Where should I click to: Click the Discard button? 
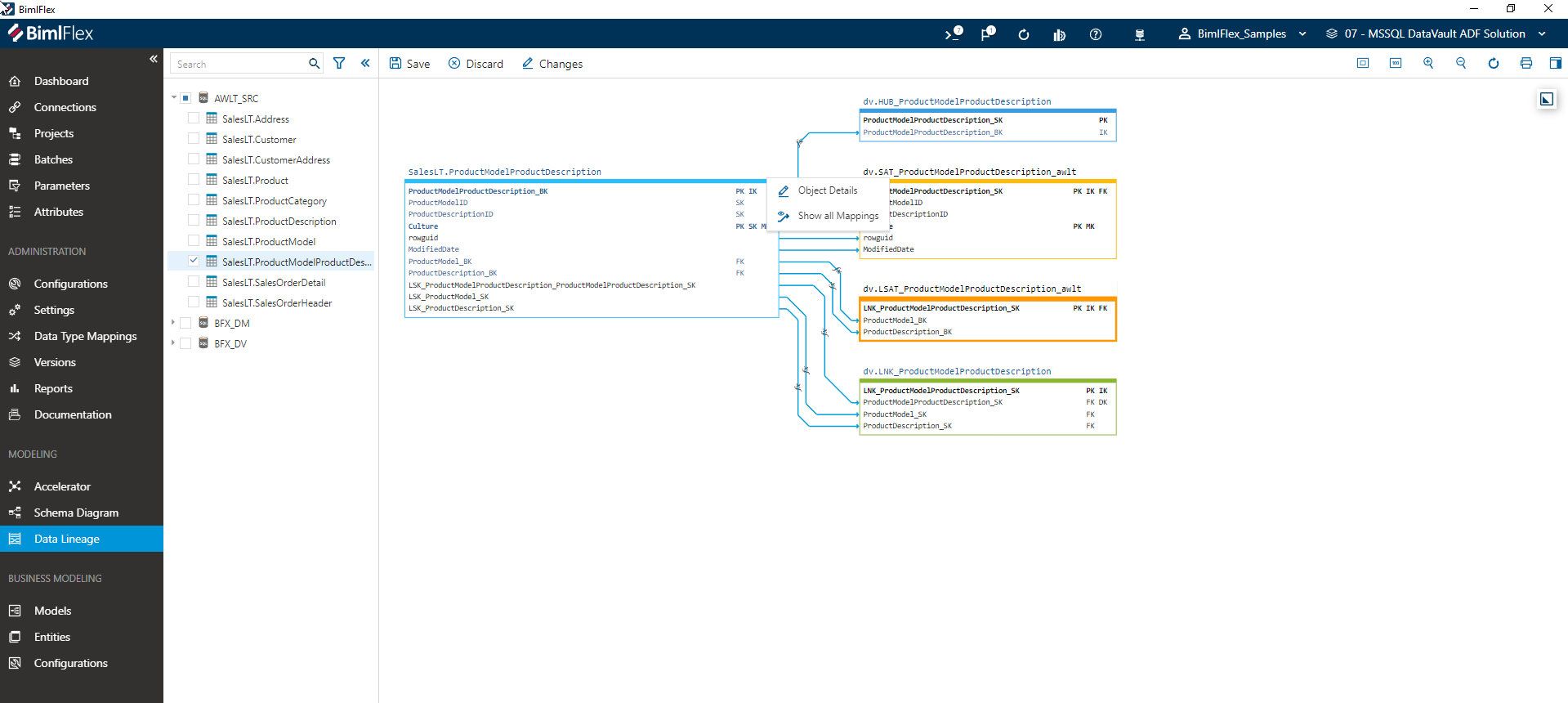(476, 64)
